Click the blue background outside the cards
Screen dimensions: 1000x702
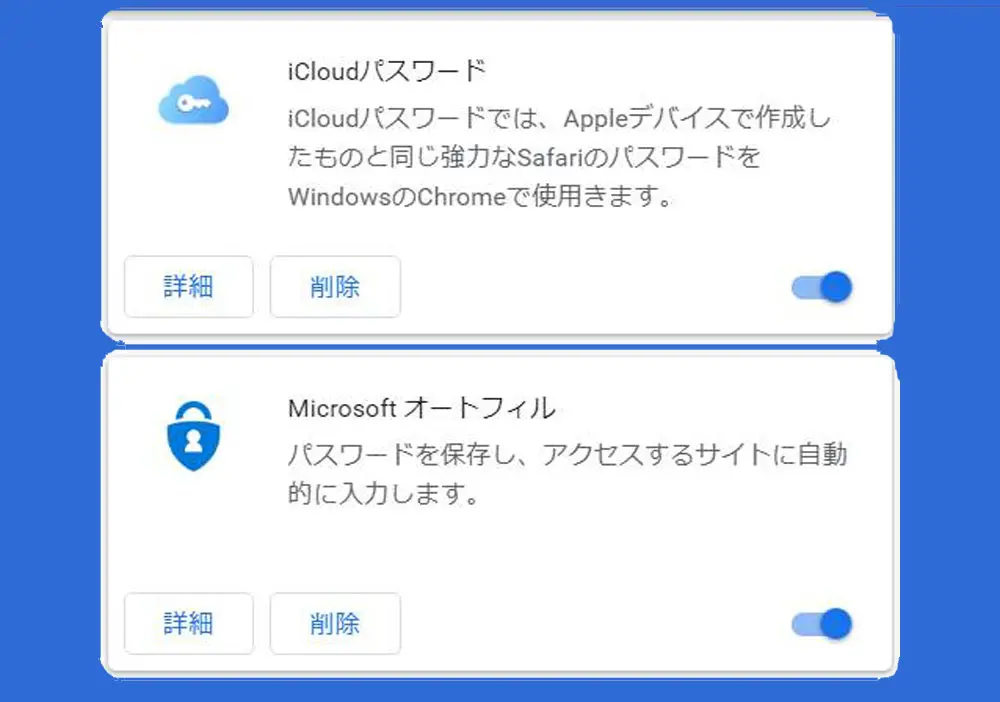(x=50, y=350)
